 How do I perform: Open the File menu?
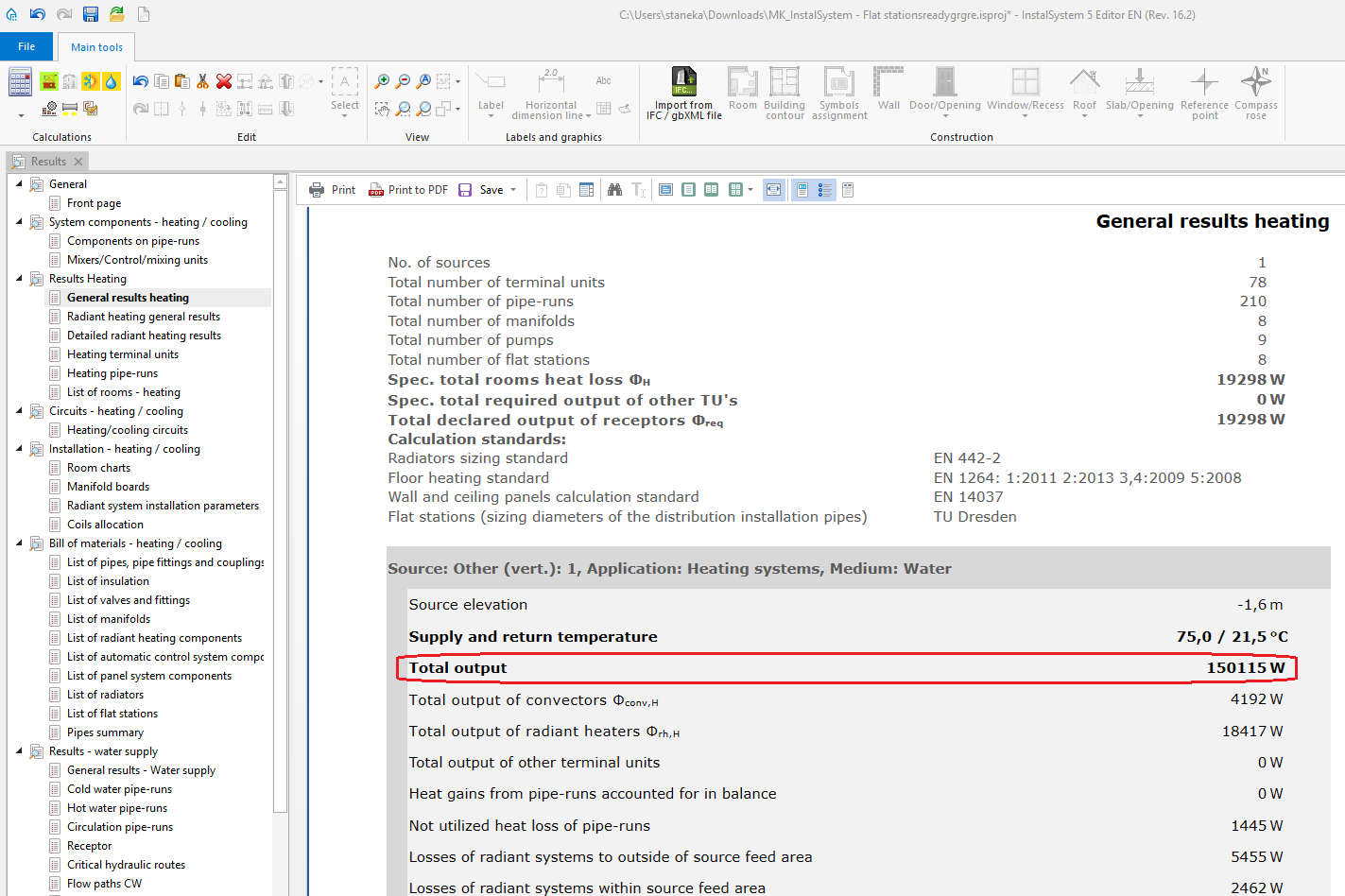click(26, 46)
